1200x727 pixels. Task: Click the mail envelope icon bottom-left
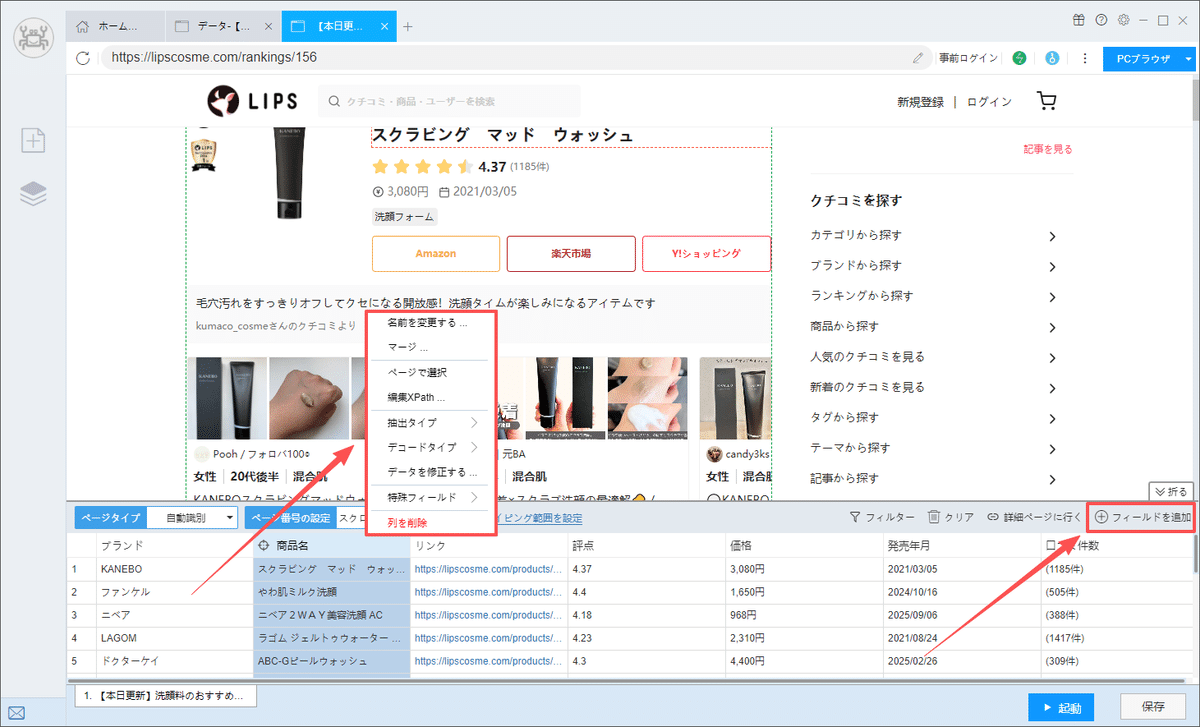(x=17, y=714)
